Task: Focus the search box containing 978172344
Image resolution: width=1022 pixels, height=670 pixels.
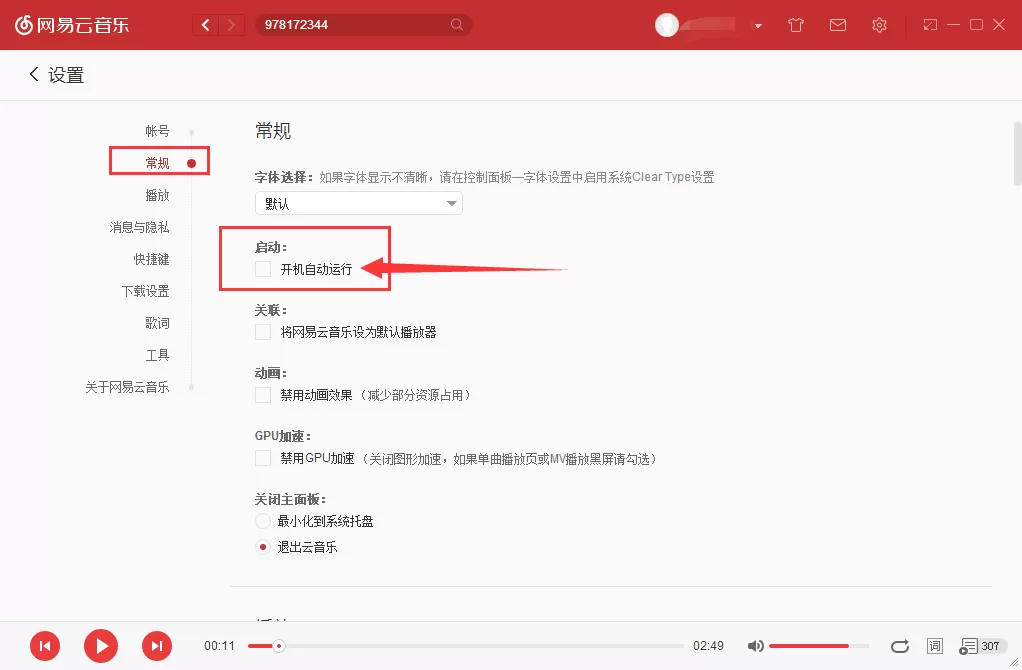Action: point(364,25)
